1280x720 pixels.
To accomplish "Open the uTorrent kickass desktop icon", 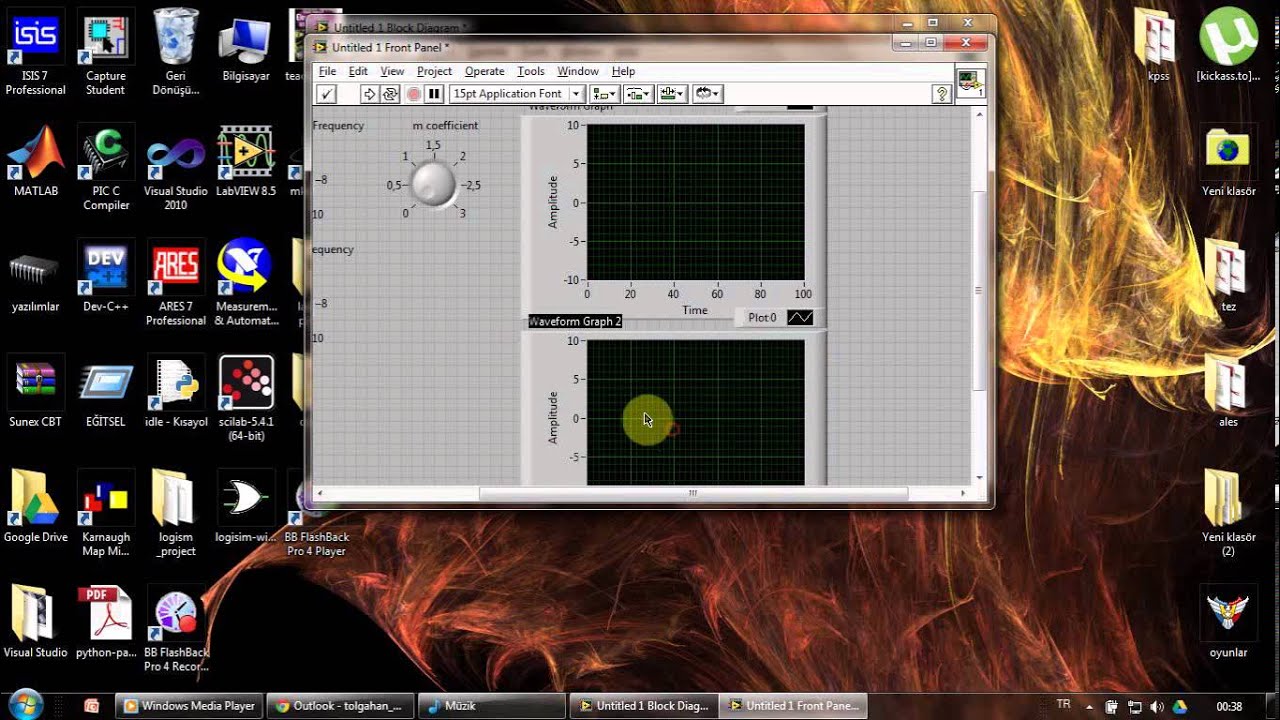I will pyautogui.click(x=1228, y=45).
